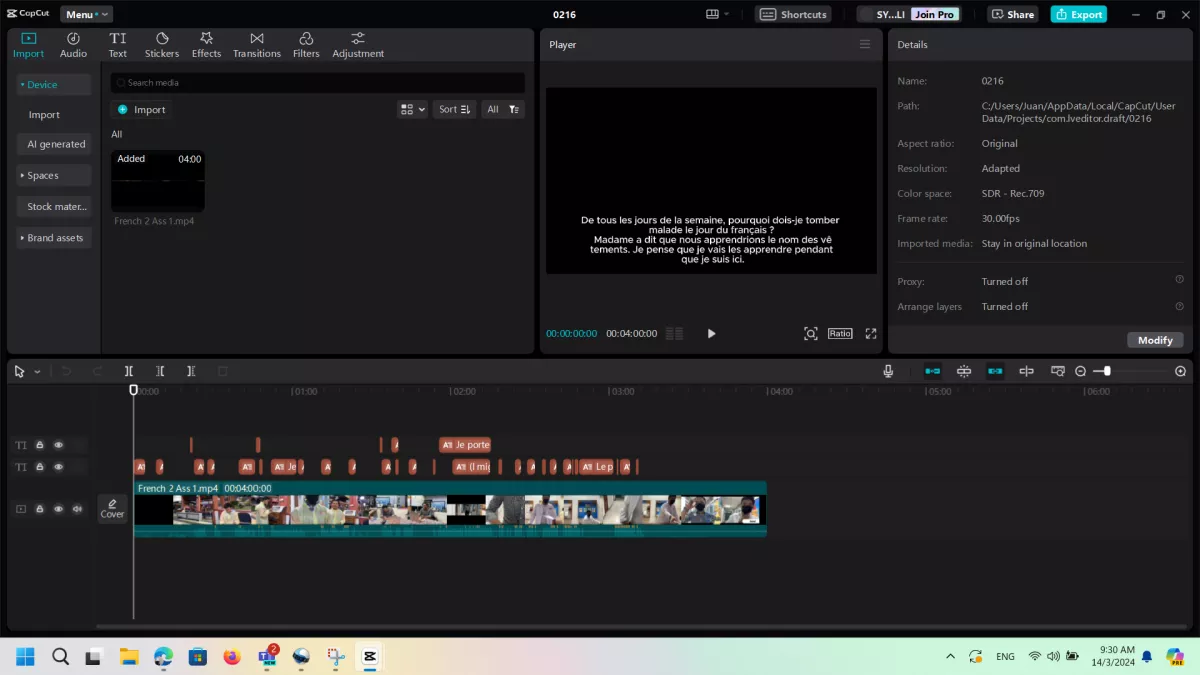The image size is (1200, 675).
Task: Switch to the Transitions panel
Action: click(256, 43)
